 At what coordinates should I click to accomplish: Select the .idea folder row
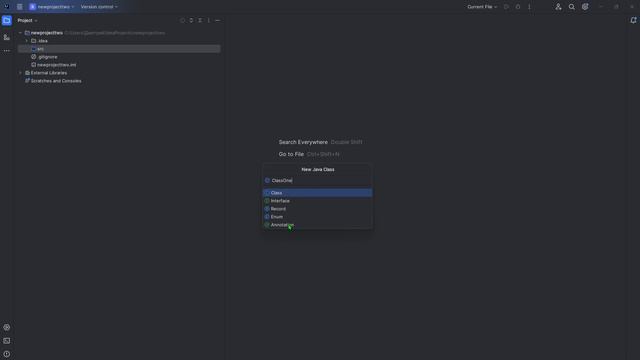(x=119, y=41)
